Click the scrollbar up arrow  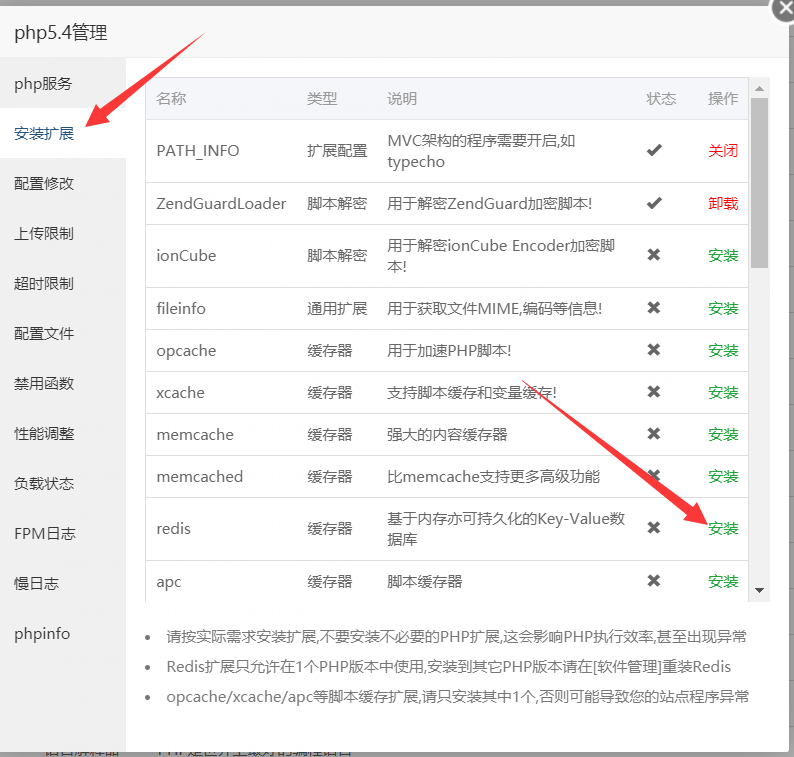tap(759, 89)
